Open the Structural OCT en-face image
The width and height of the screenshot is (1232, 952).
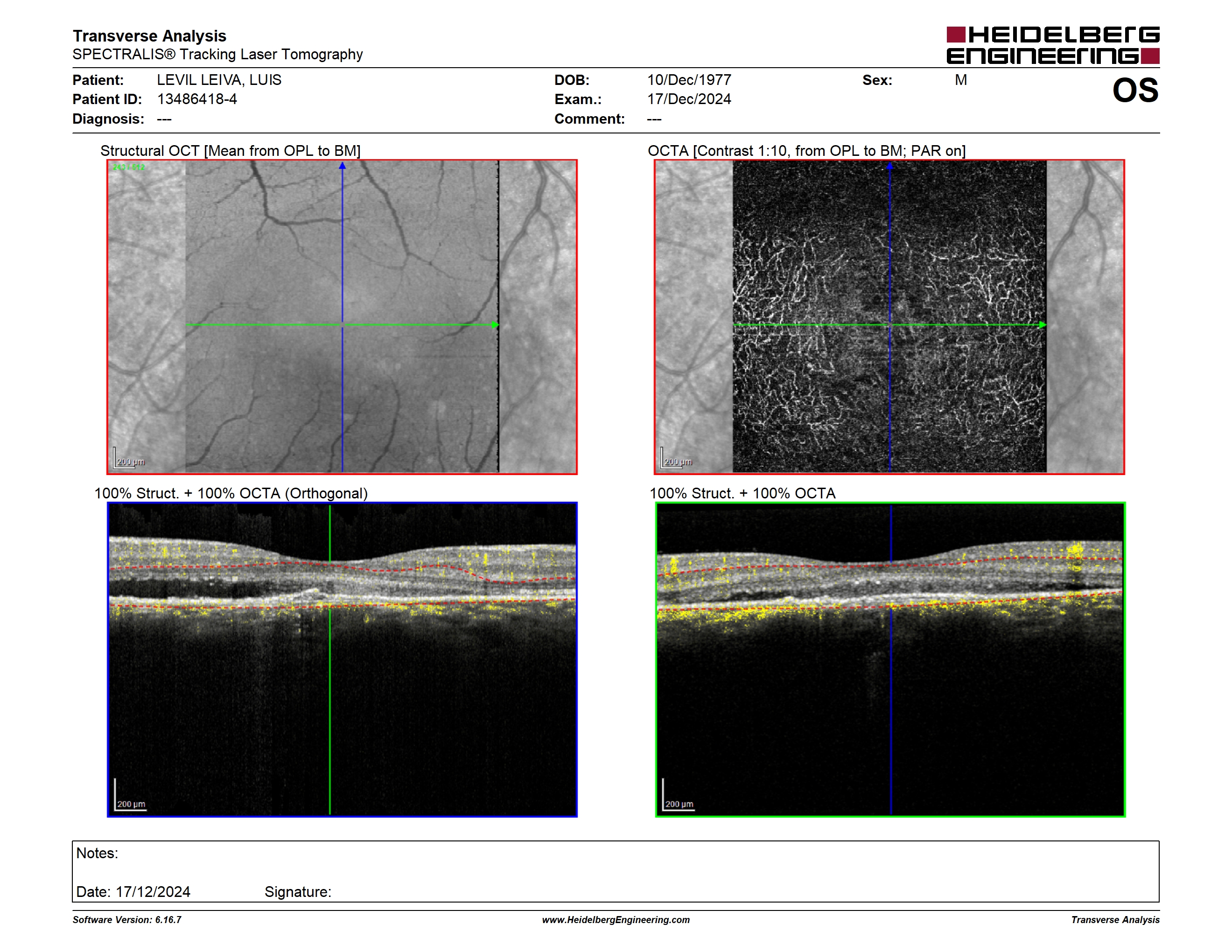pyautogui.click(x=342, y=317)
